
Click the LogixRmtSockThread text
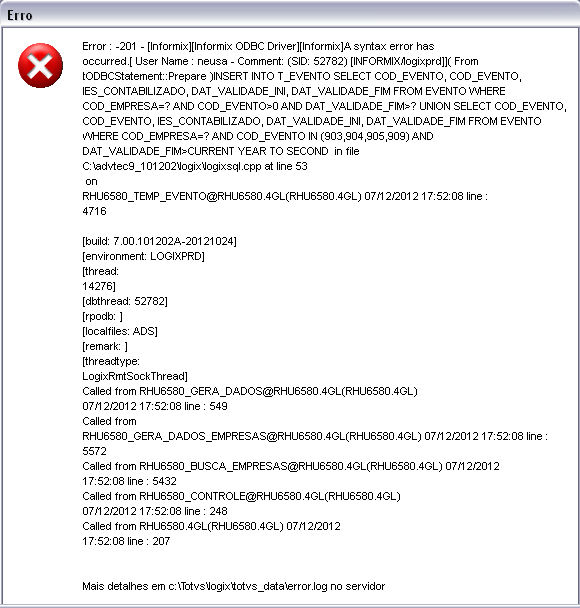pos(135,376)
